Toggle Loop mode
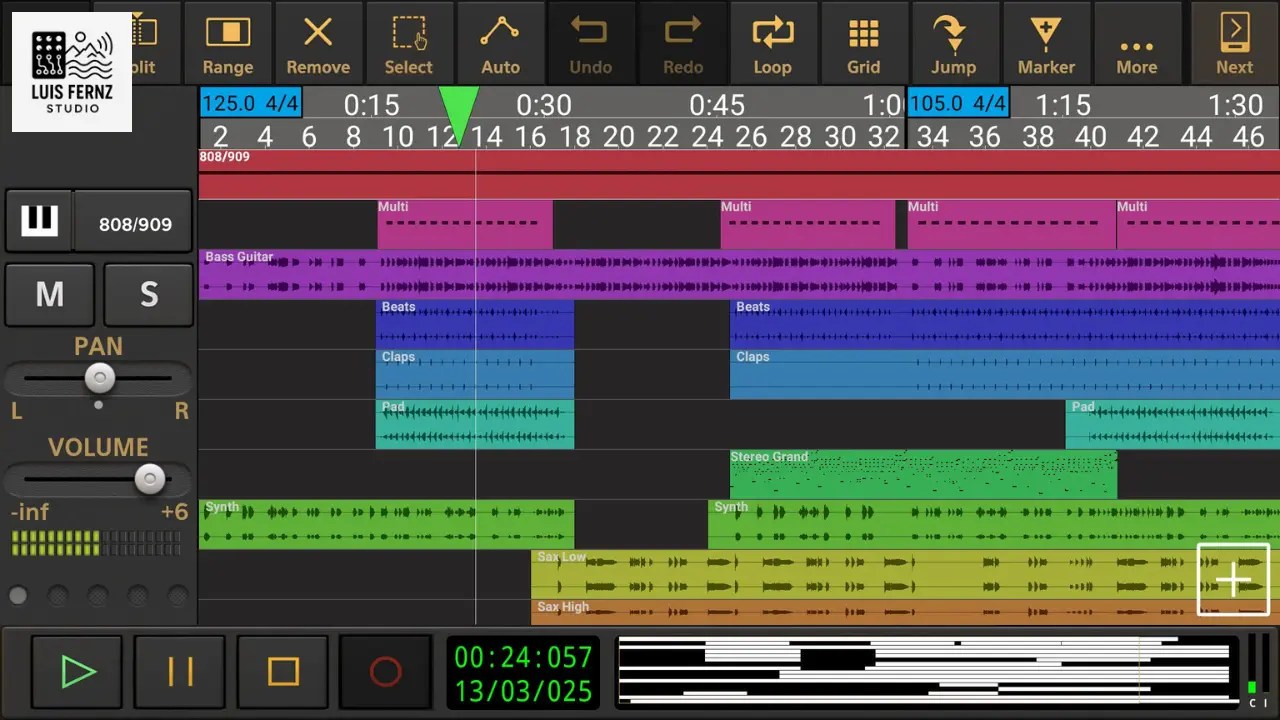Screen dimensions: 1280x720 772,43
